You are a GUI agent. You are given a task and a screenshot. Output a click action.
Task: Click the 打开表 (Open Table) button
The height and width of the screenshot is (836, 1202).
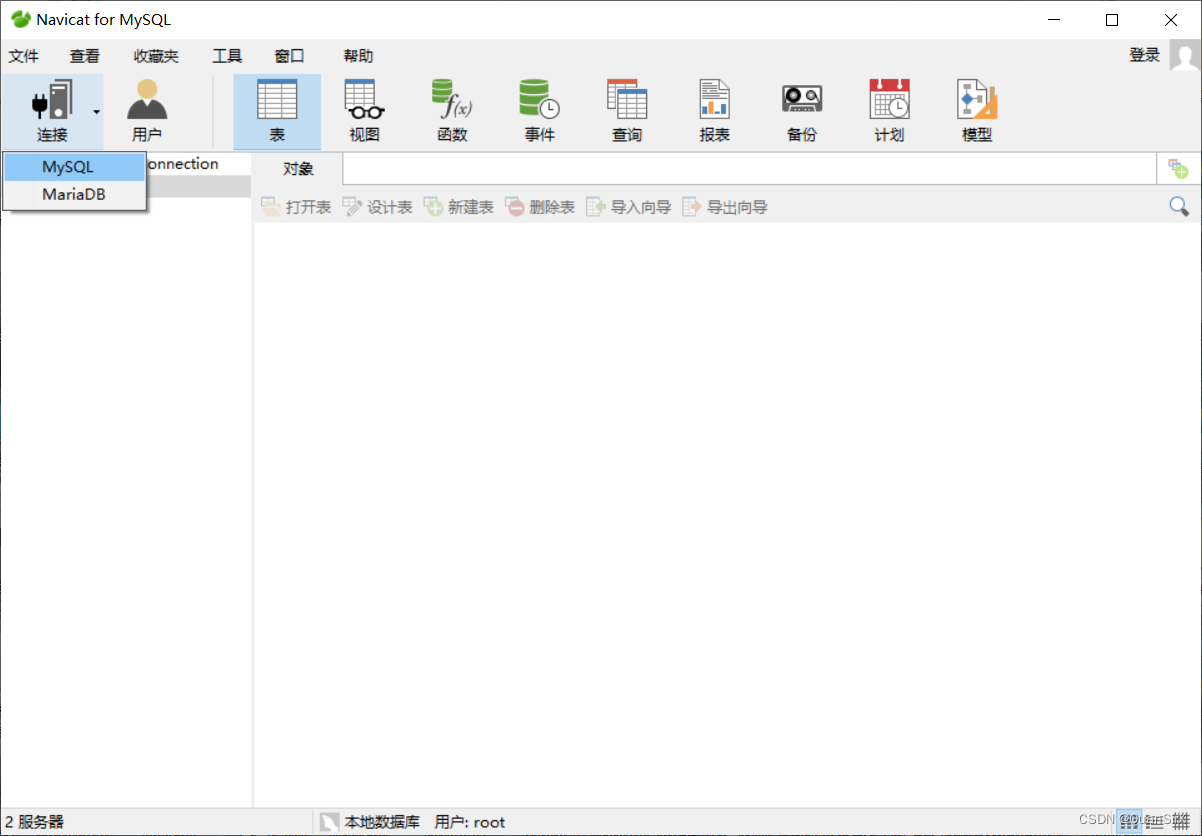tap(296, 207)
